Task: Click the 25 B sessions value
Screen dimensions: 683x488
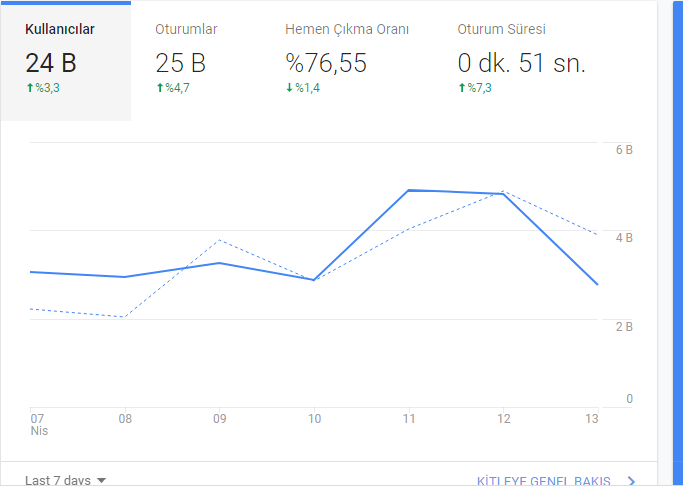Action: 180,63
